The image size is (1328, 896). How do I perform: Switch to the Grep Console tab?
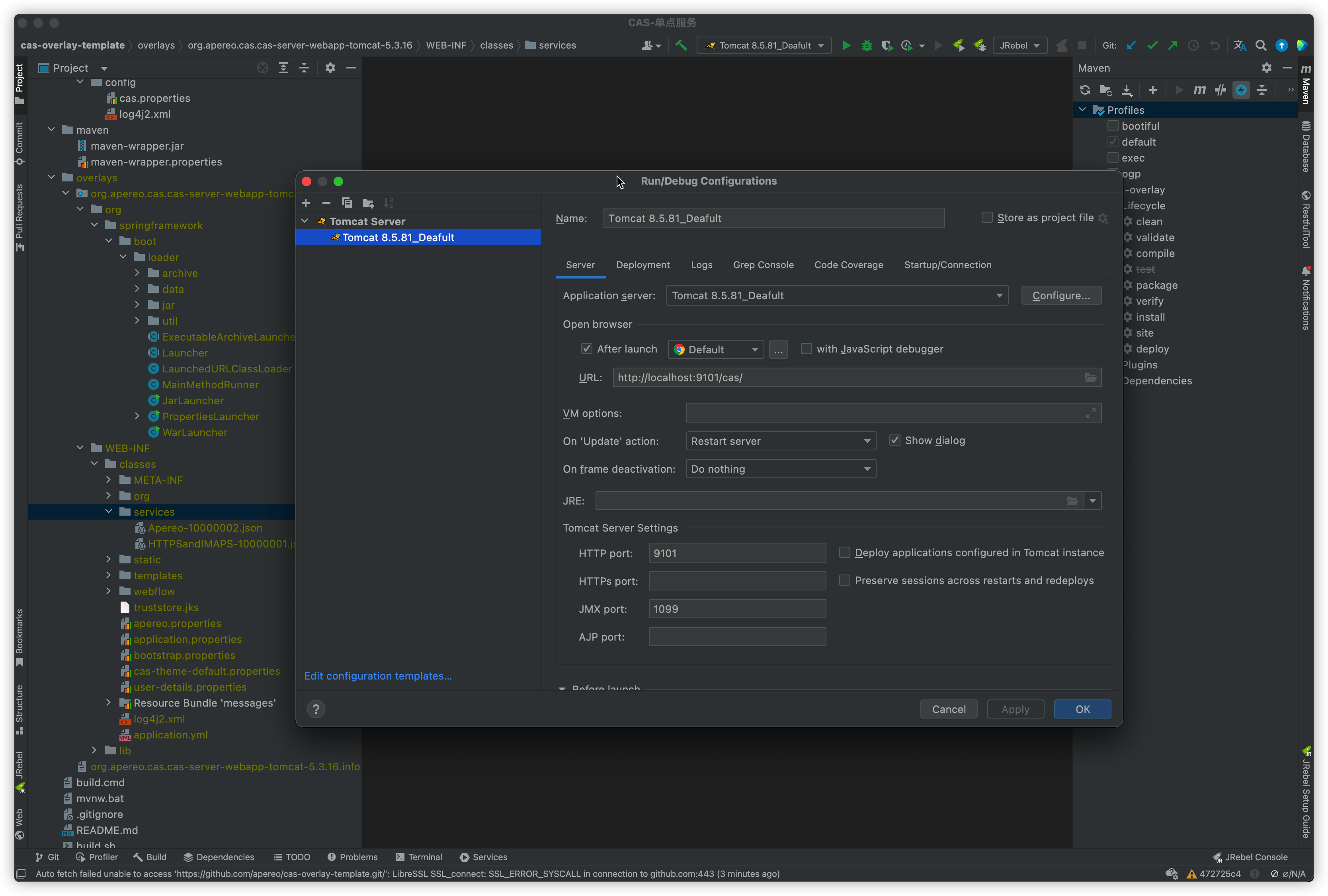[763, 265]
